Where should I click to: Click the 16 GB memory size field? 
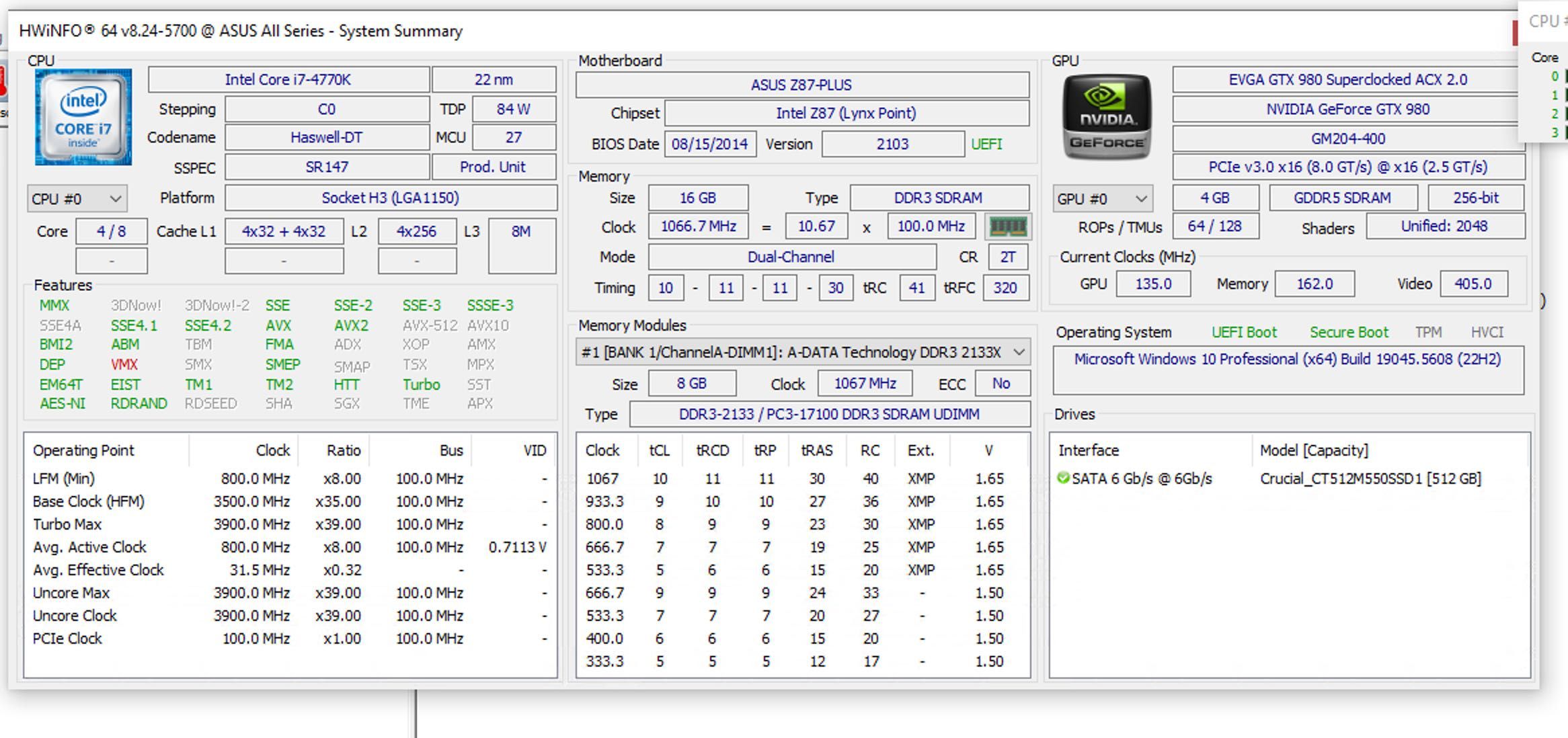coord(698,198)
